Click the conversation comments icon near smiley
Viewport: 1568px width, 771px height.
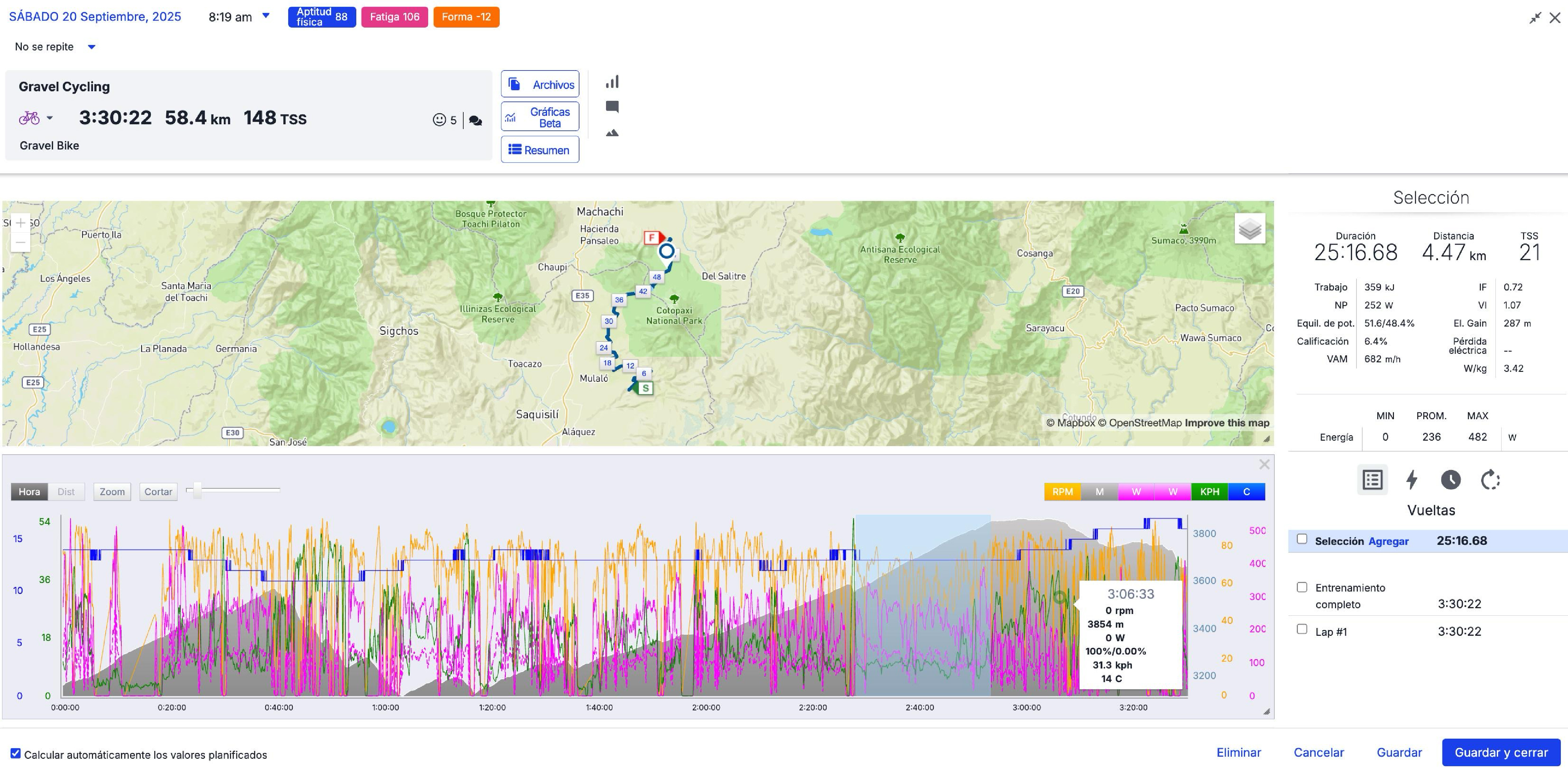(x=476, y=121)
